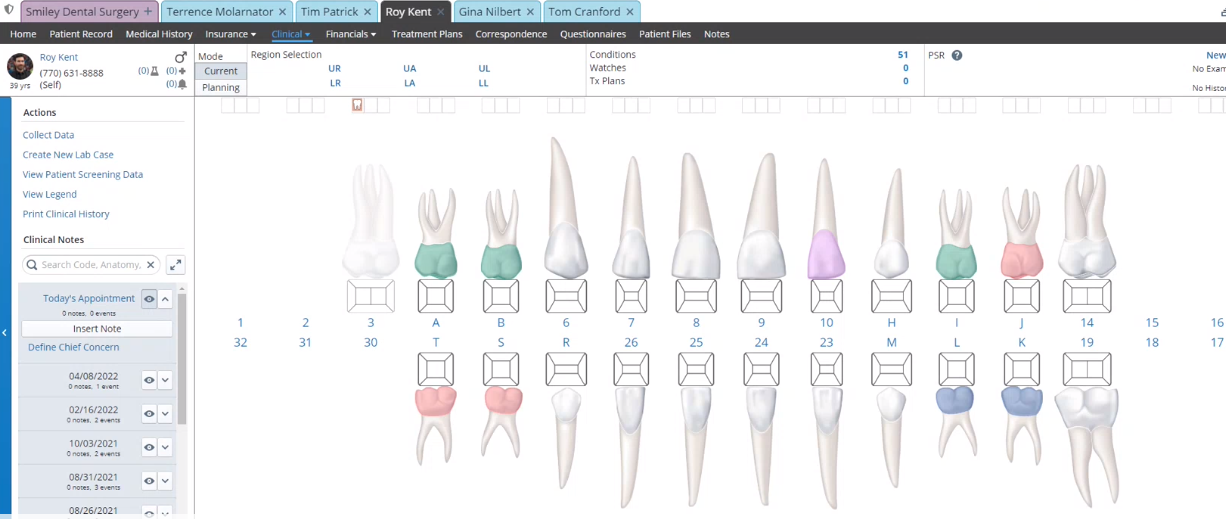Collapse the left sidebar using the blue arrow

pos(5,333)
